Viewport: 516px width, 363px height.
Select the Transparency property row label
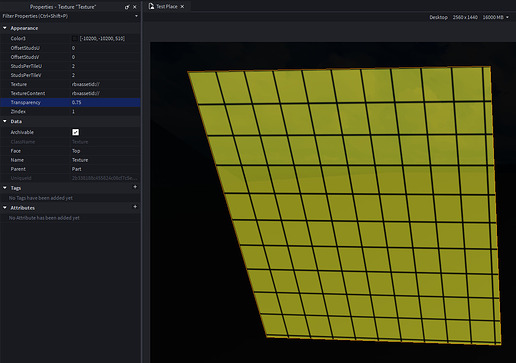tap(26, 102)
